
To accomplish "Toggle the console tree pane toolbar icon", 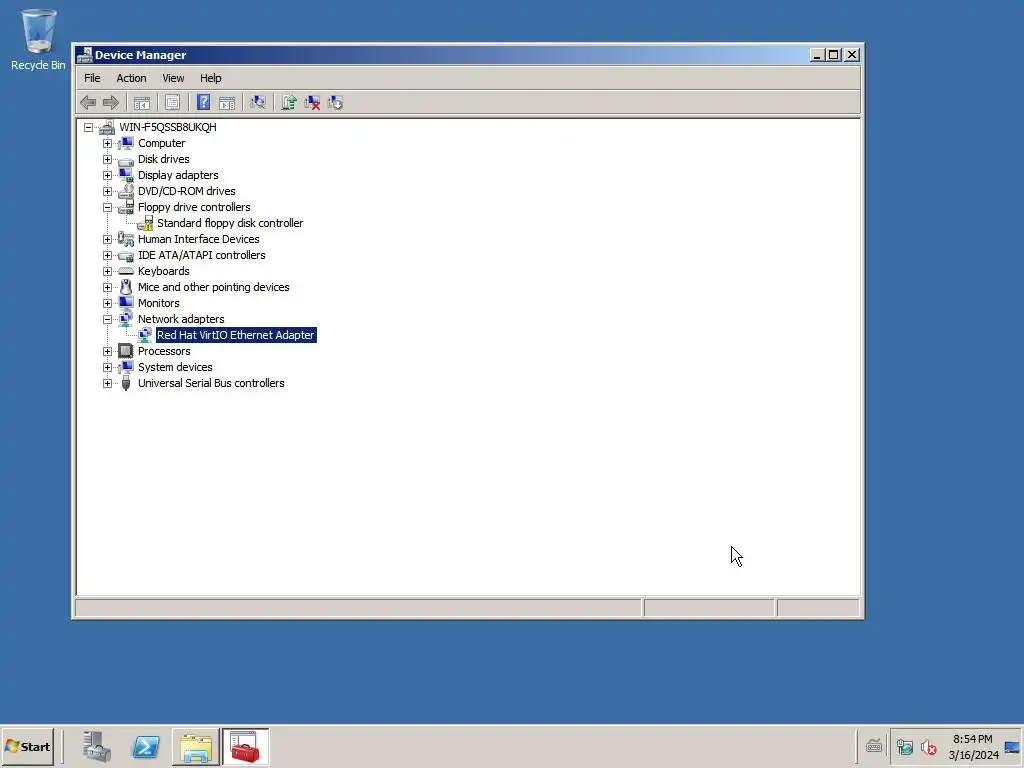I will [x=142, y=103].
